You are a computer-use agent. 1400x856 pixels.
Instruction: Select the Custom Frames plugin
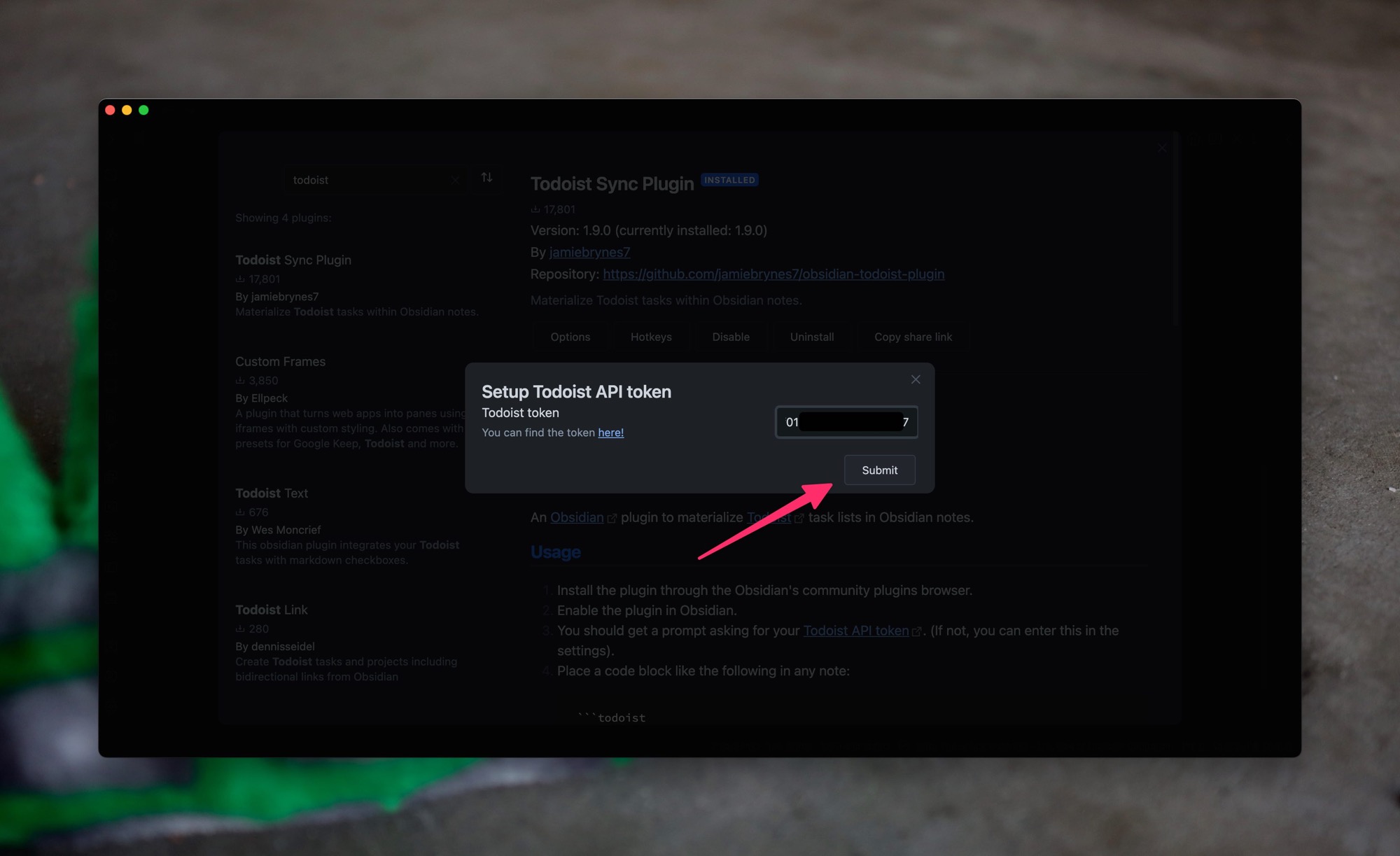(x=280, y=362)
